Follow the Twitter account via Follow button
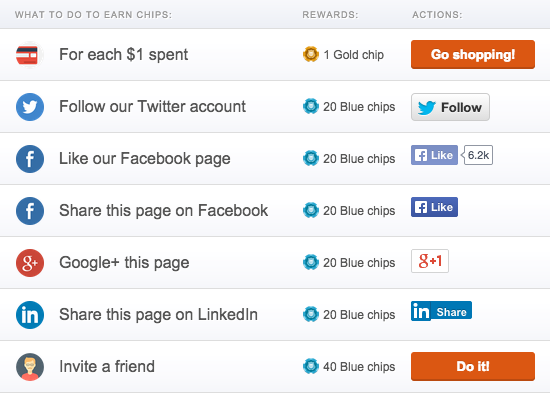 (450, 107)
